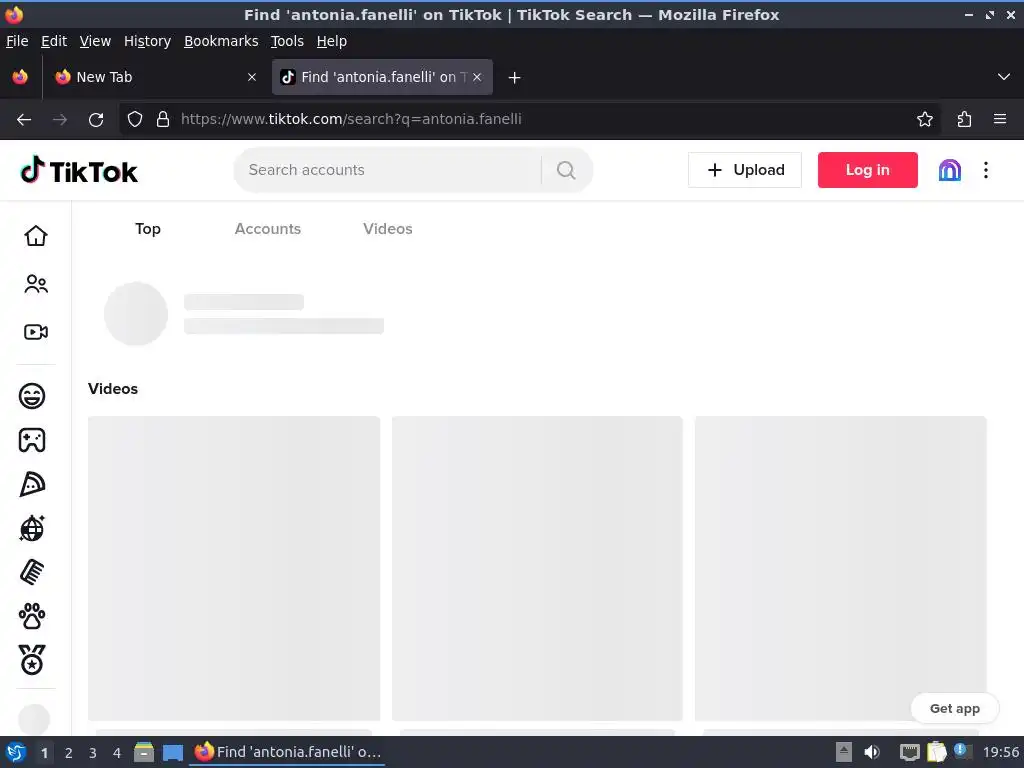Expand the List all tabs chevron
Viewport: 1024px width, 768px height.
(x=1004, y=77)
